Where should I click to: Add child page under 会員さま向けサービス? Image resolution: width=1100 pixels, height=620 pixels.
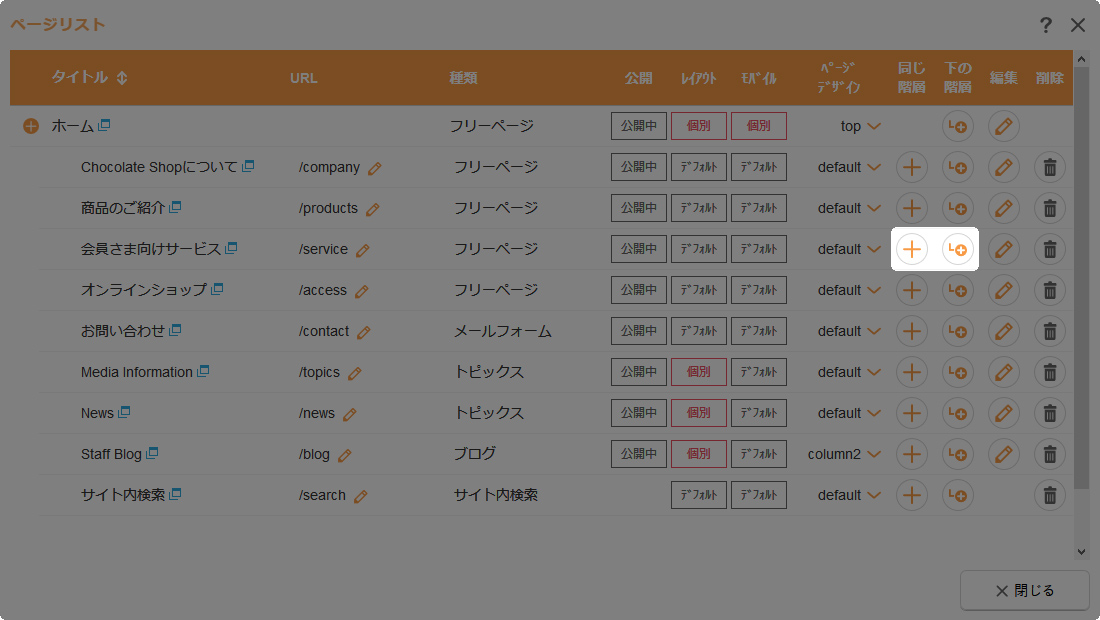point(958,249)
